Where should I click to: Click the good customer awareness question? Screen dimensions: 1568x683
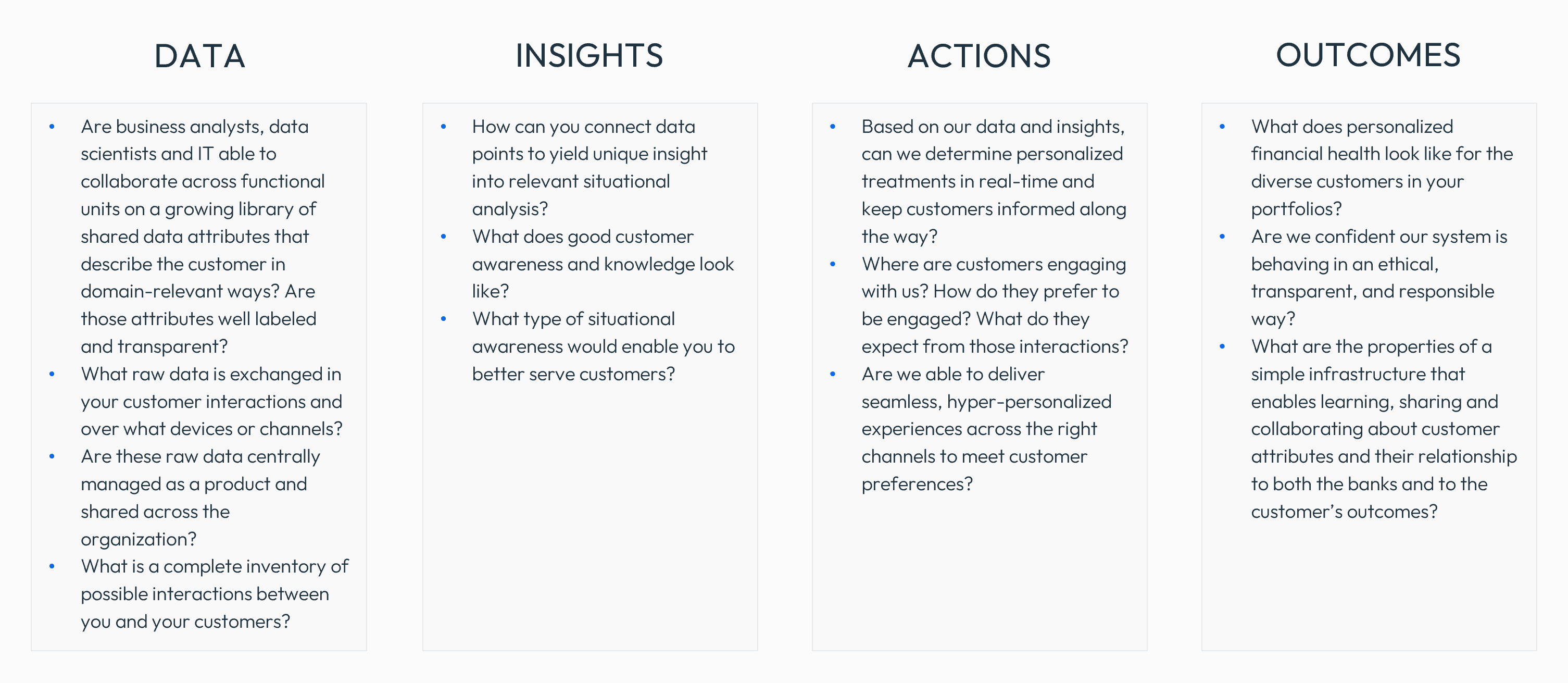602,264
